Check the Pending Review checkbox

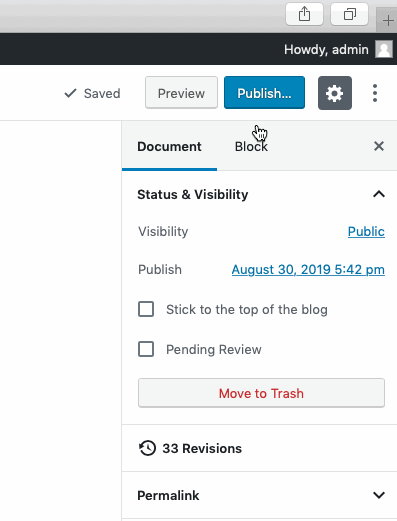pyautogui.click(x=146, y=349)
